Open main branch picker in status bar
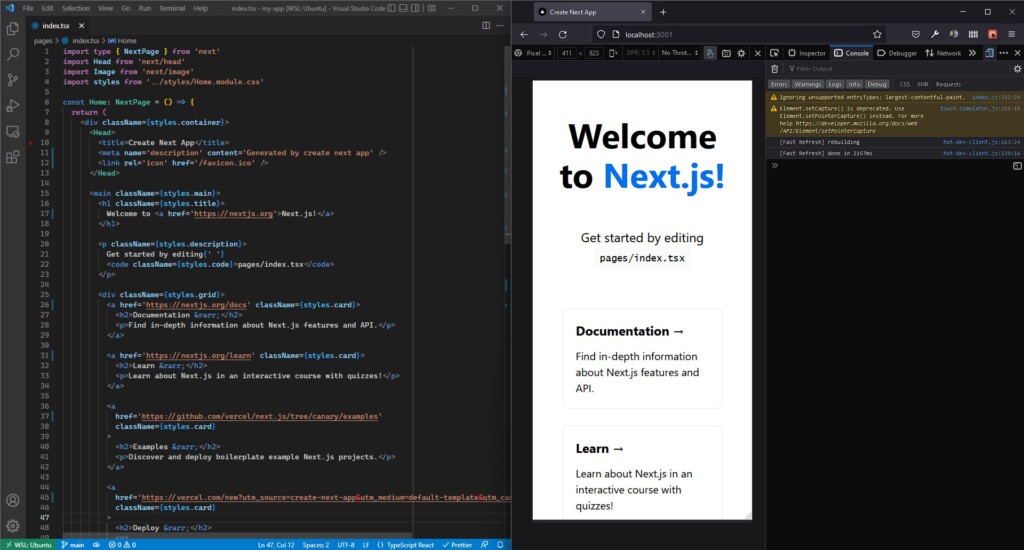Image resolution: width=1024 pixels, height=550 pixels. click(x=72, y=545)
